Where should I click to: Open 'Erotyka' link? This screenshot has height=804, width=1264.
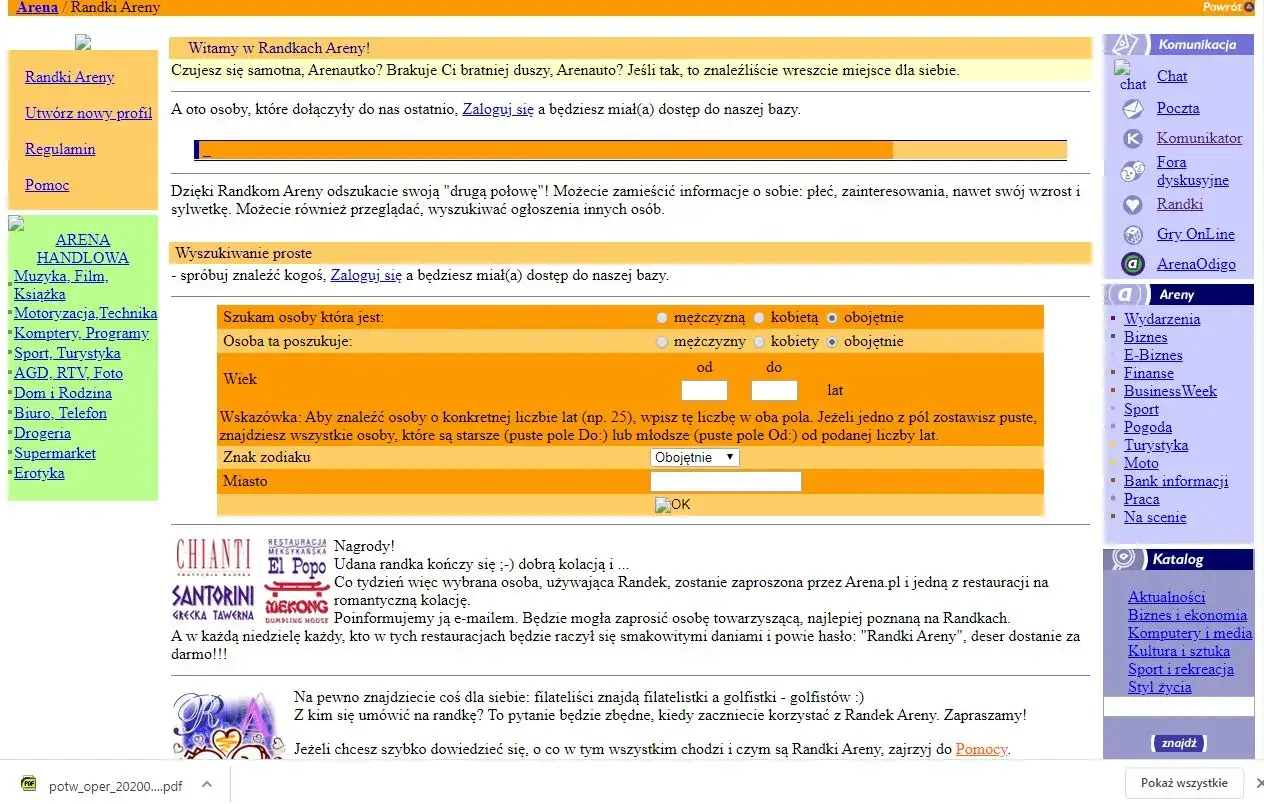[x=39, y=473]
